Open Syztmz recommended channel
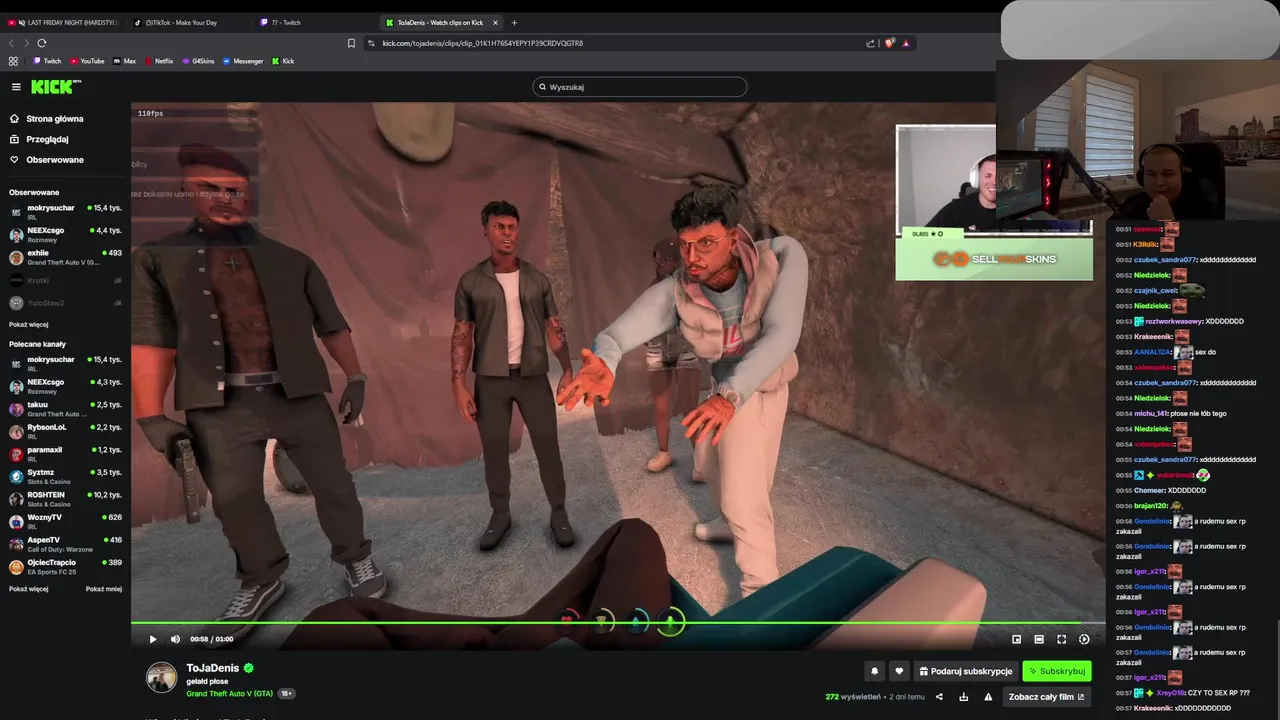1280x720 pixels. click(65, 476)
